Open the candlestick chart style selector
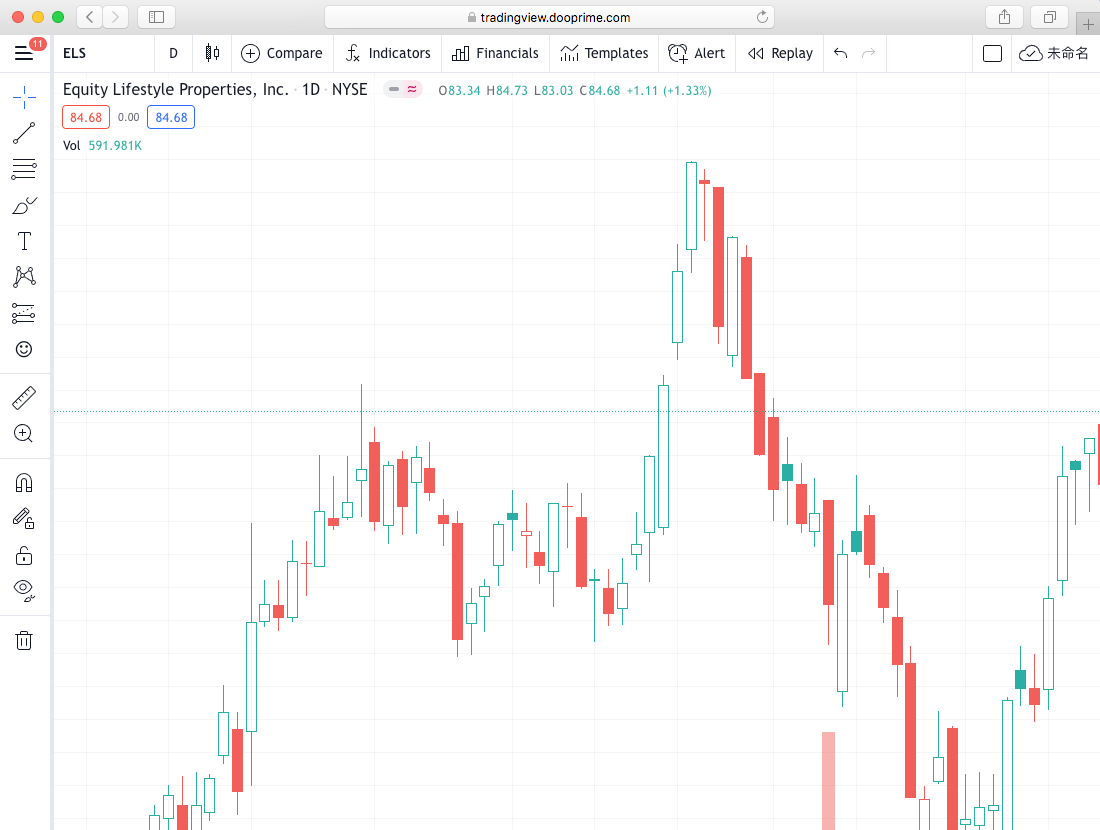This screenshot has width=1100, height=830. 212,53
